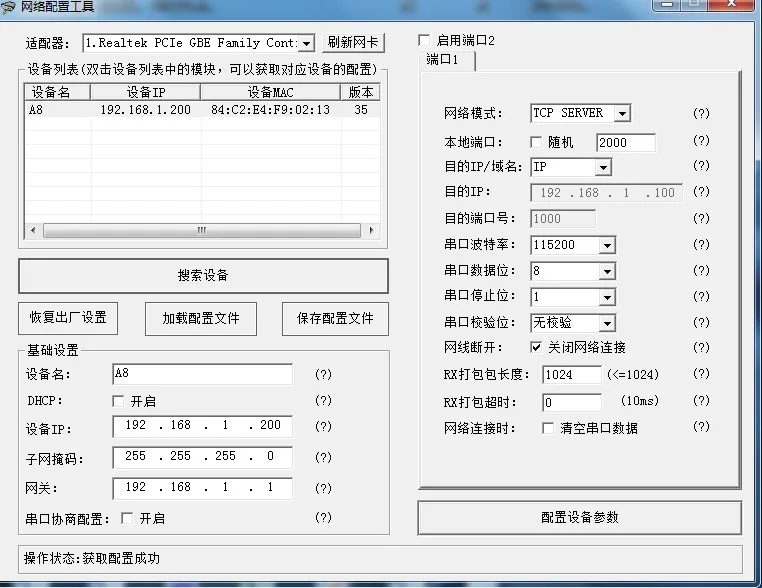762x588 pixels.
Task: Open the 串口校验位 无校验 dropdown
Action: (607, 323)
